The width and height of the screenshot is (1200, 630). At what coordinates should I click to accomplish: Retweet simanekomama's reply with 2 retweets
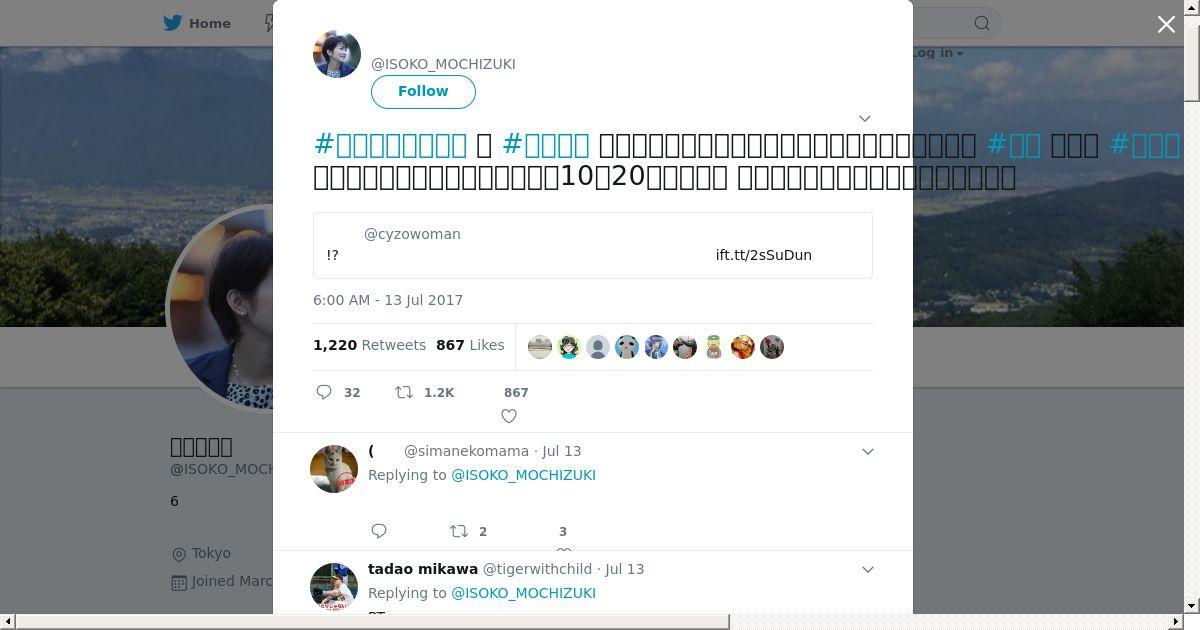pyautogui.click(x=459, y=531)
